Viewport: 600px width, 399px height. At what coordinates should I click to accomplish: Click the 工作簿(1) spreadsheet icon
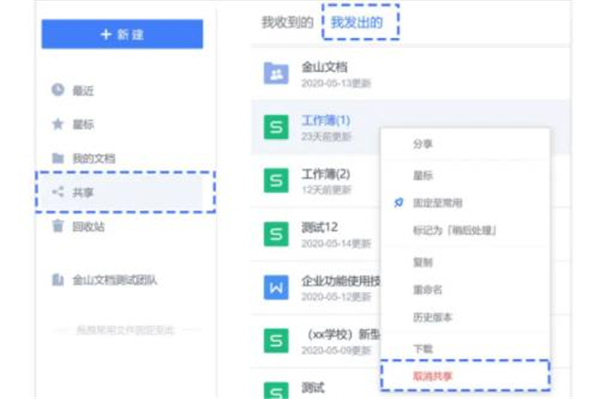click(x=276, y=127)
